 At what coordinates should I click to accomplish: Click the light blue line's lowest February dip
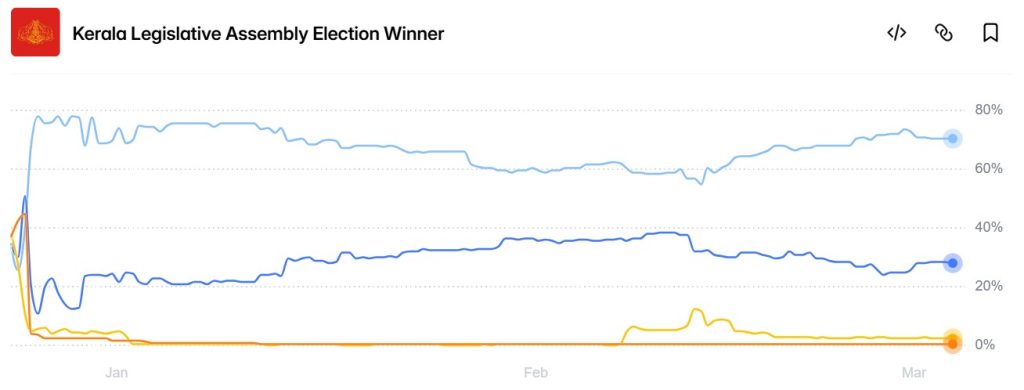click(701, 184)
